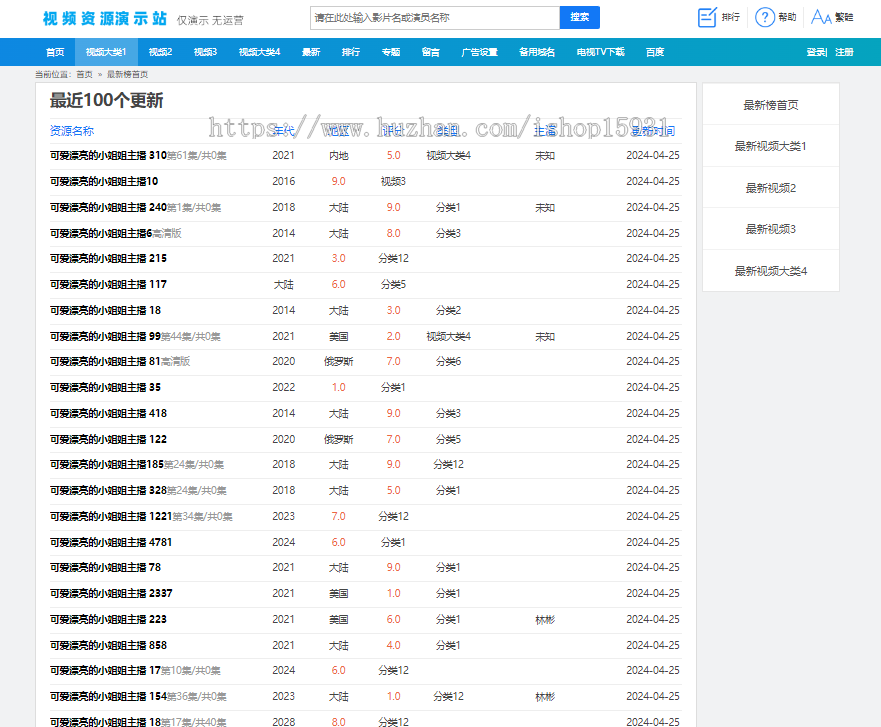Switch to traditional Chinese via 繁體 icon

pos(821,17)
